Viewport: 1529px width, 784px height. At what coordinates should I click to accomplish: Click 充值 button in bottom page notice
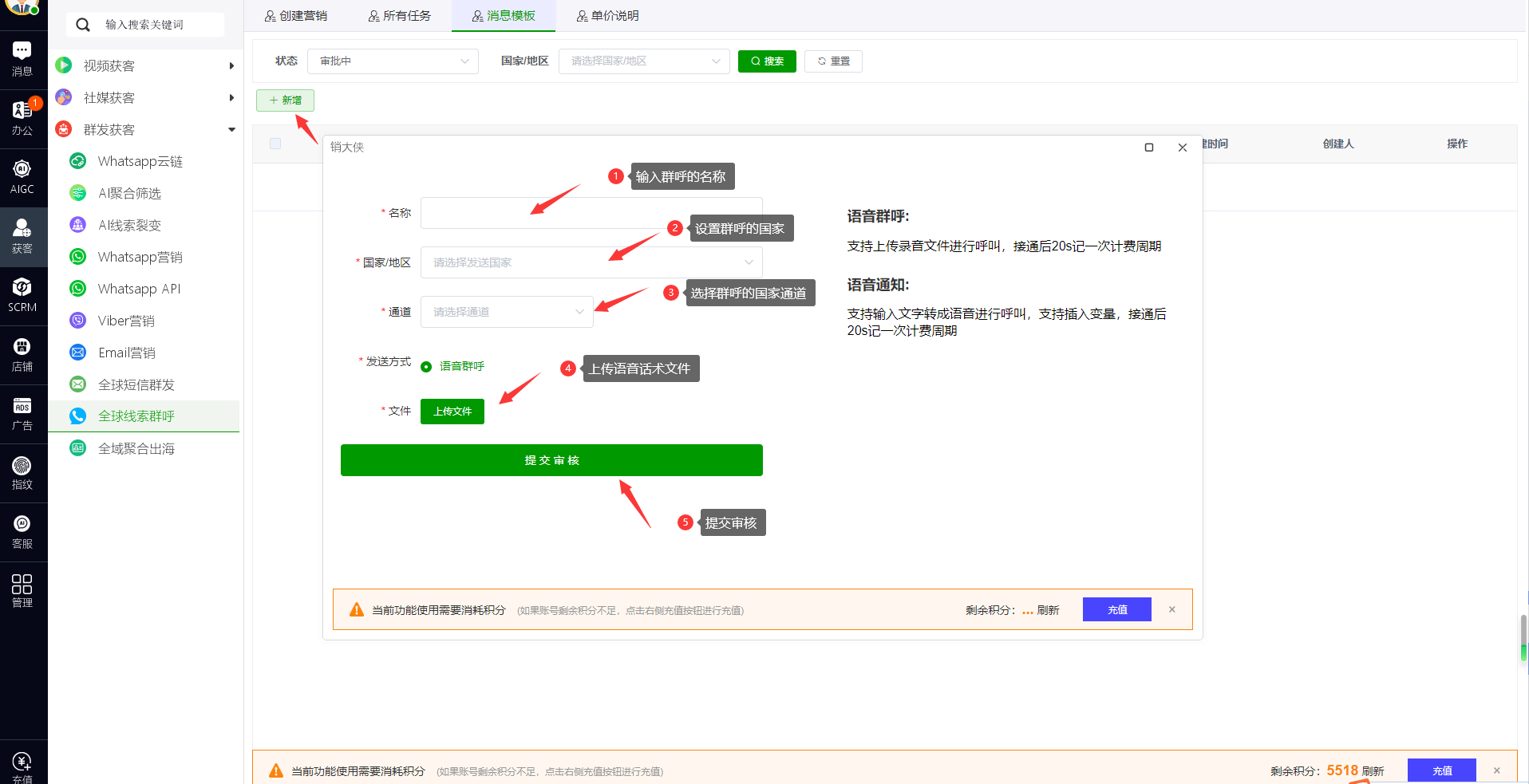coord(1442,771)
